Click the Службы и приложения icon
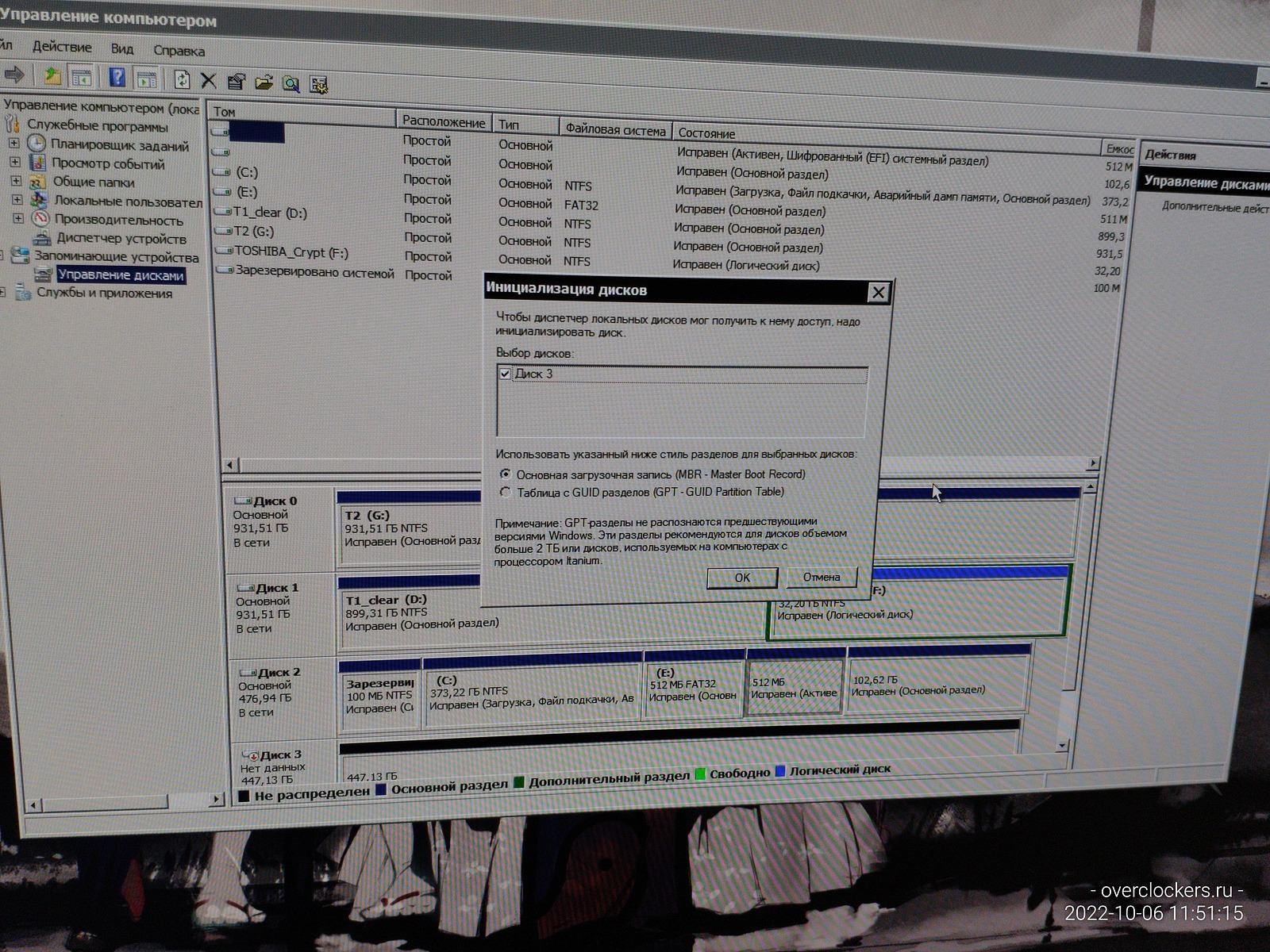This screenshot has width=1270, height=952. [x=23, y=293]
